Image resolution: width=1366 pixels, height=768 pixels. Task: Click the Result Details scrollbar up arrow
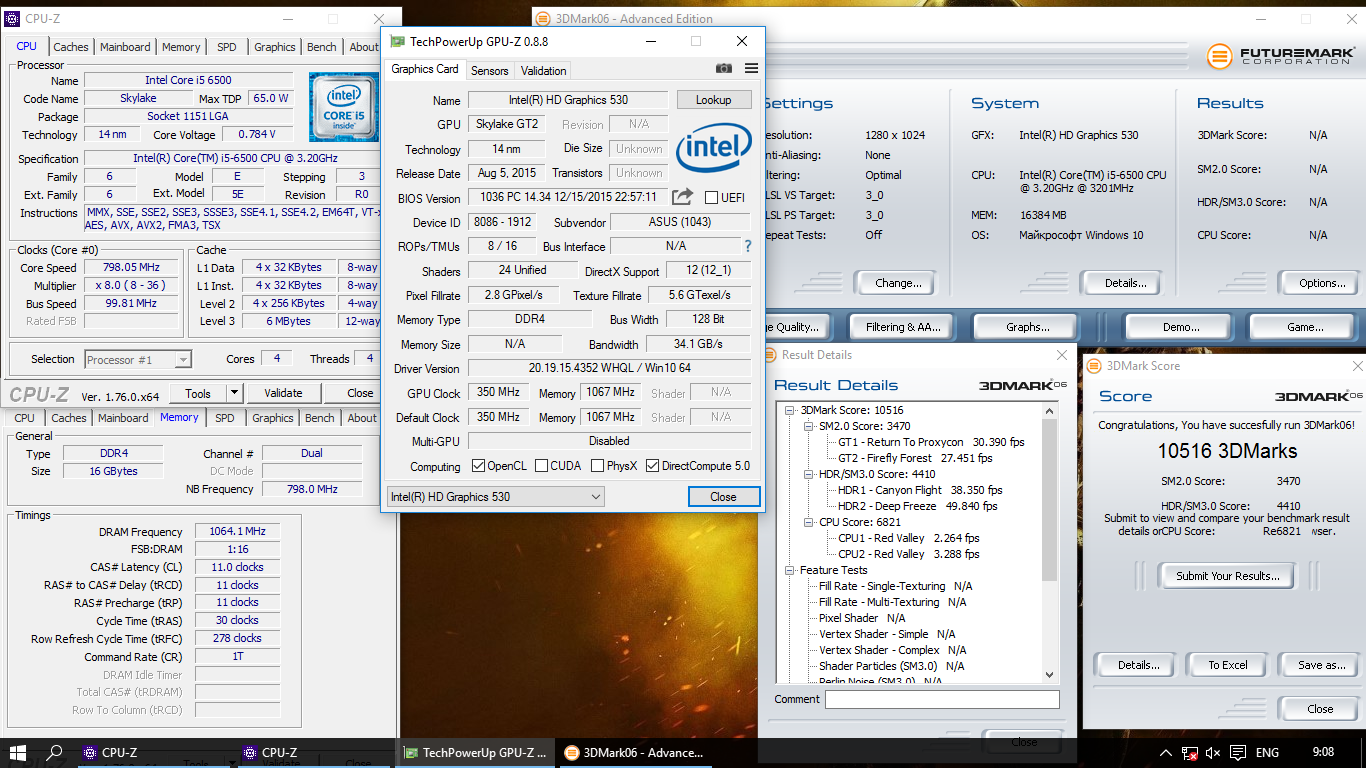[x=1049, y=411]
